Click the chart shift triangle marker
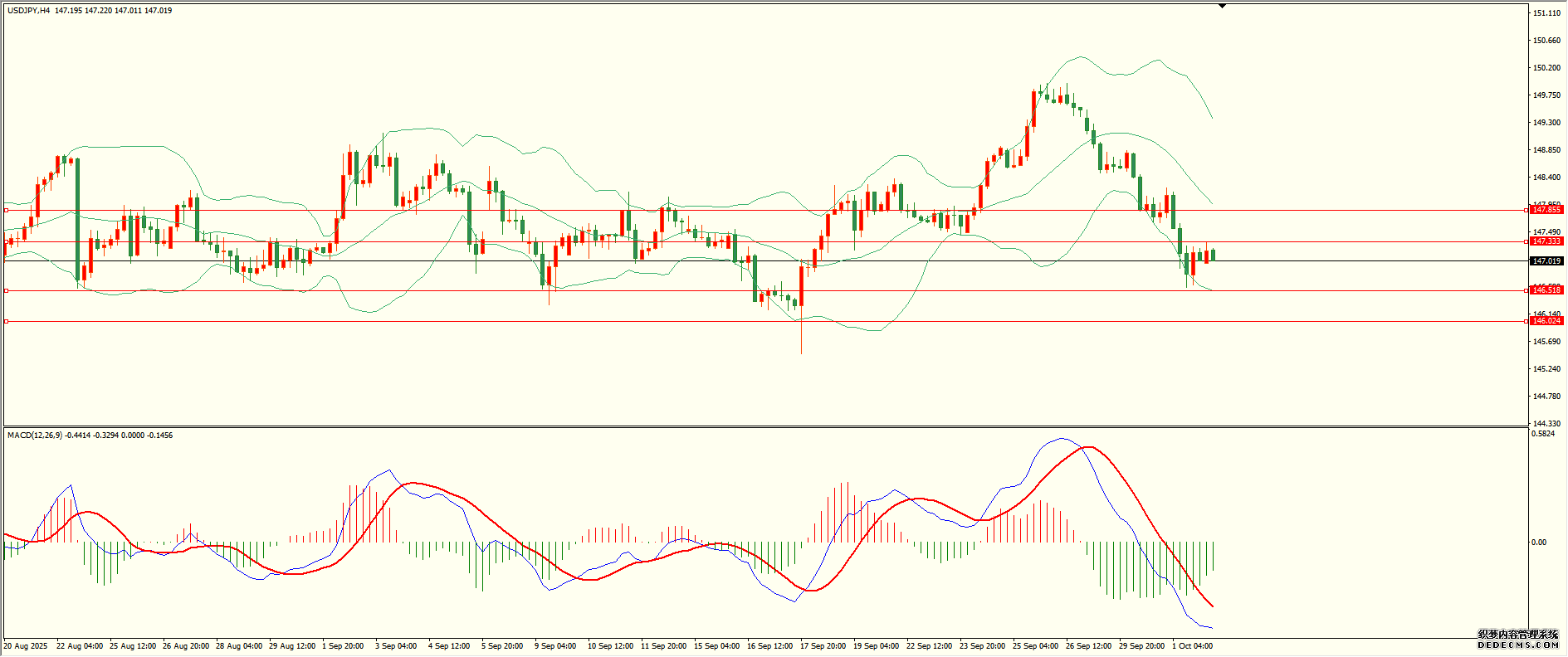This screenshot has width=1568, height=657. click(1222, 6)
